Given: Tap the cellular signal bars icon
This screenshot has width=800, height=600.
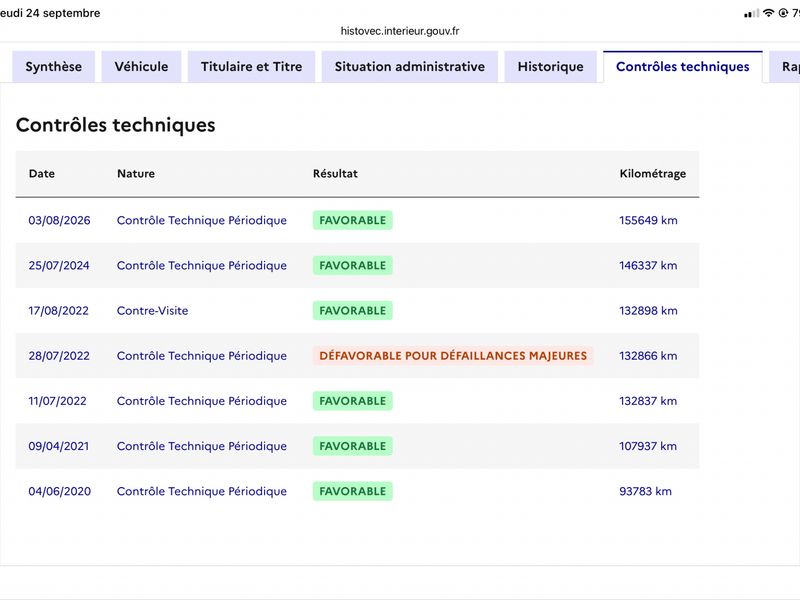Looking at the screenshot, I should tap(752, 14).
